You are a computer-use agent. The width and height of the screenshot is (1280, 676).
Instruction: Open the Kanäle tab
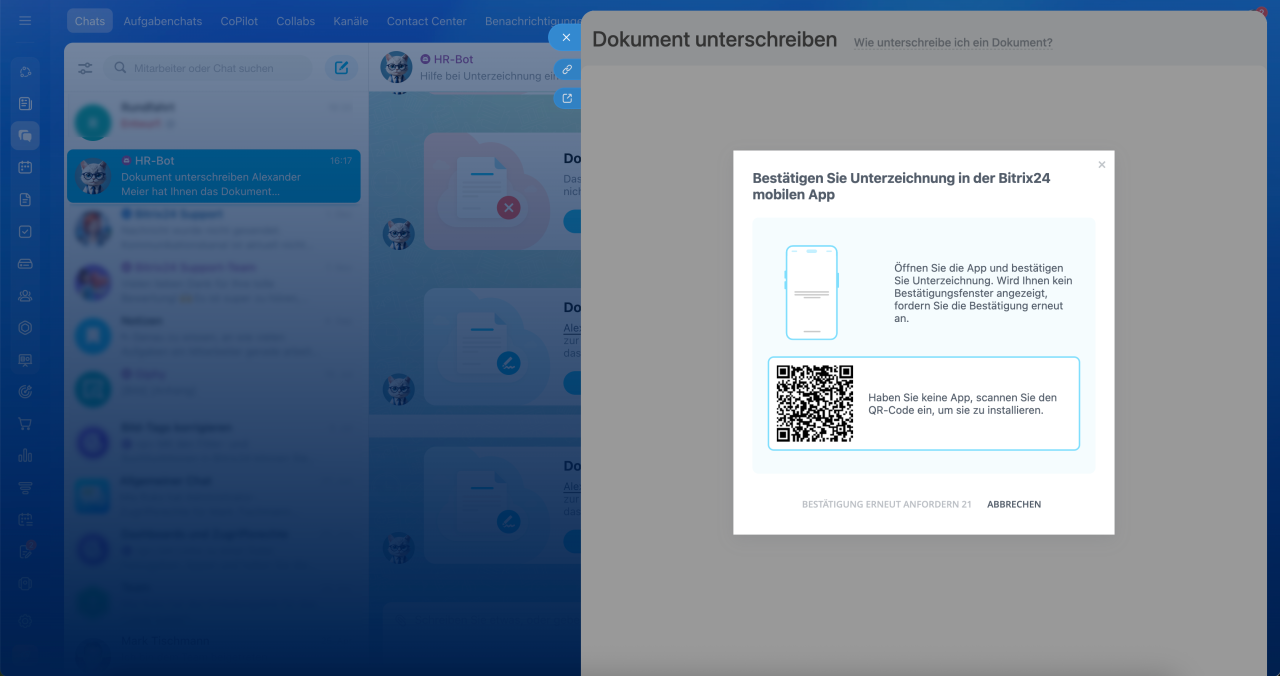coord(351,21)
